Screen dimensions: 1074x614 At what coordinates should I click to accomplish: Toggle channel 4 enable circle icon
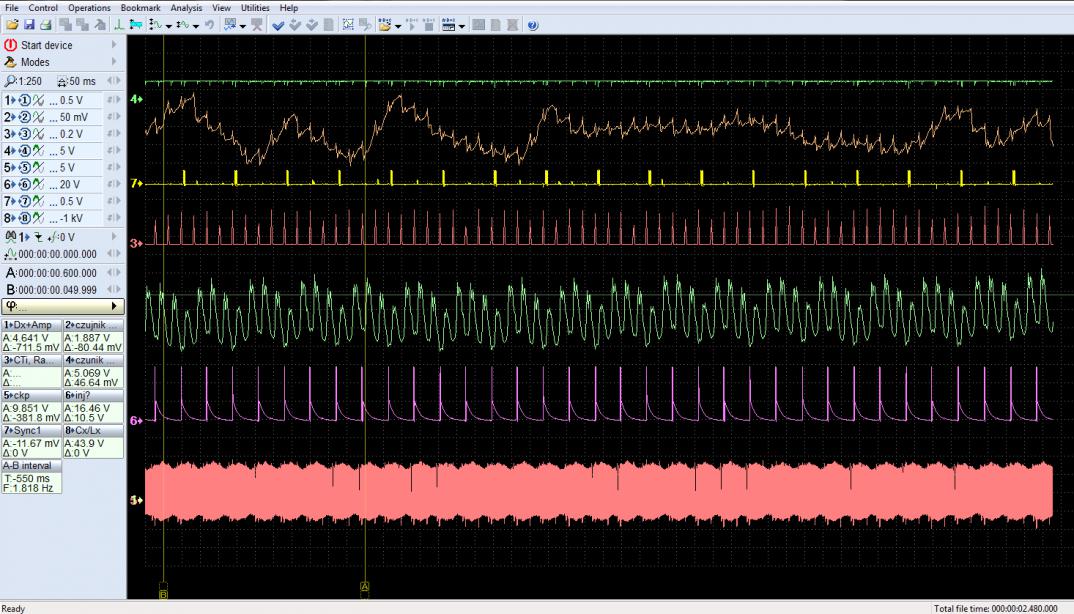click(x=23, y=151)
